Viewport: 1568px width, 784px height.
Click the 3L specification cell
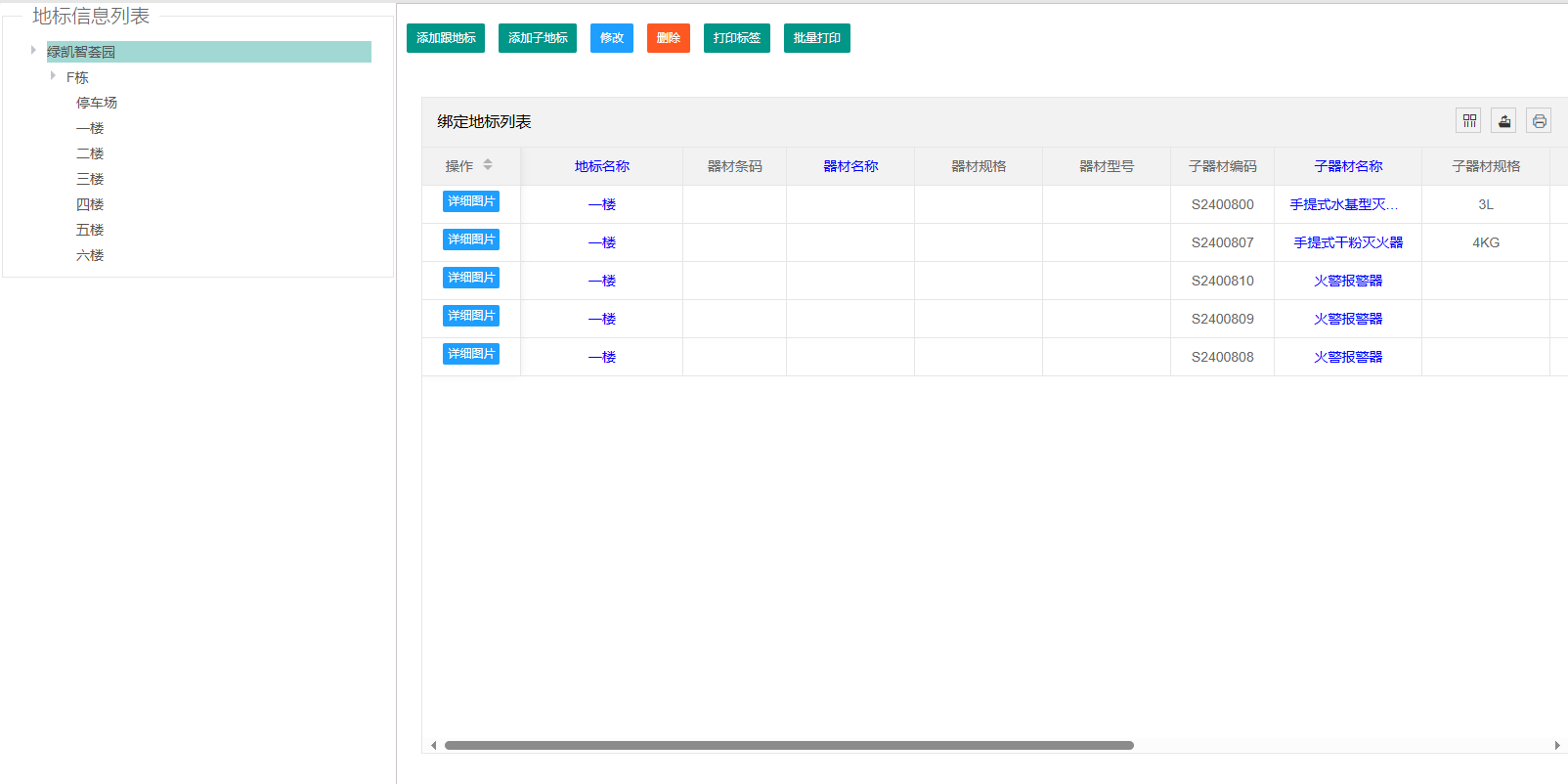(x=1486, y=204)
